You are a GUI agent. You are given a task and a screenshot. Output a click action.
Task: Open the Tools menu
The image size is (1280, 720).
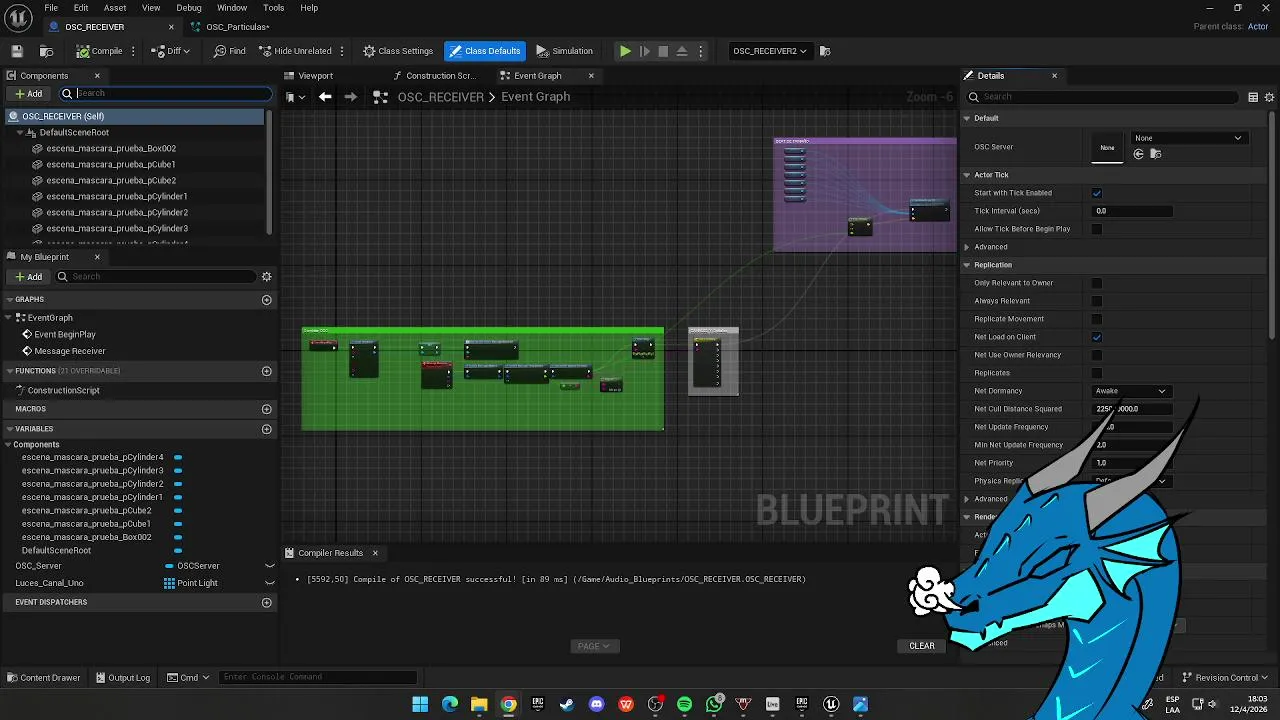(x=273, y=8)
